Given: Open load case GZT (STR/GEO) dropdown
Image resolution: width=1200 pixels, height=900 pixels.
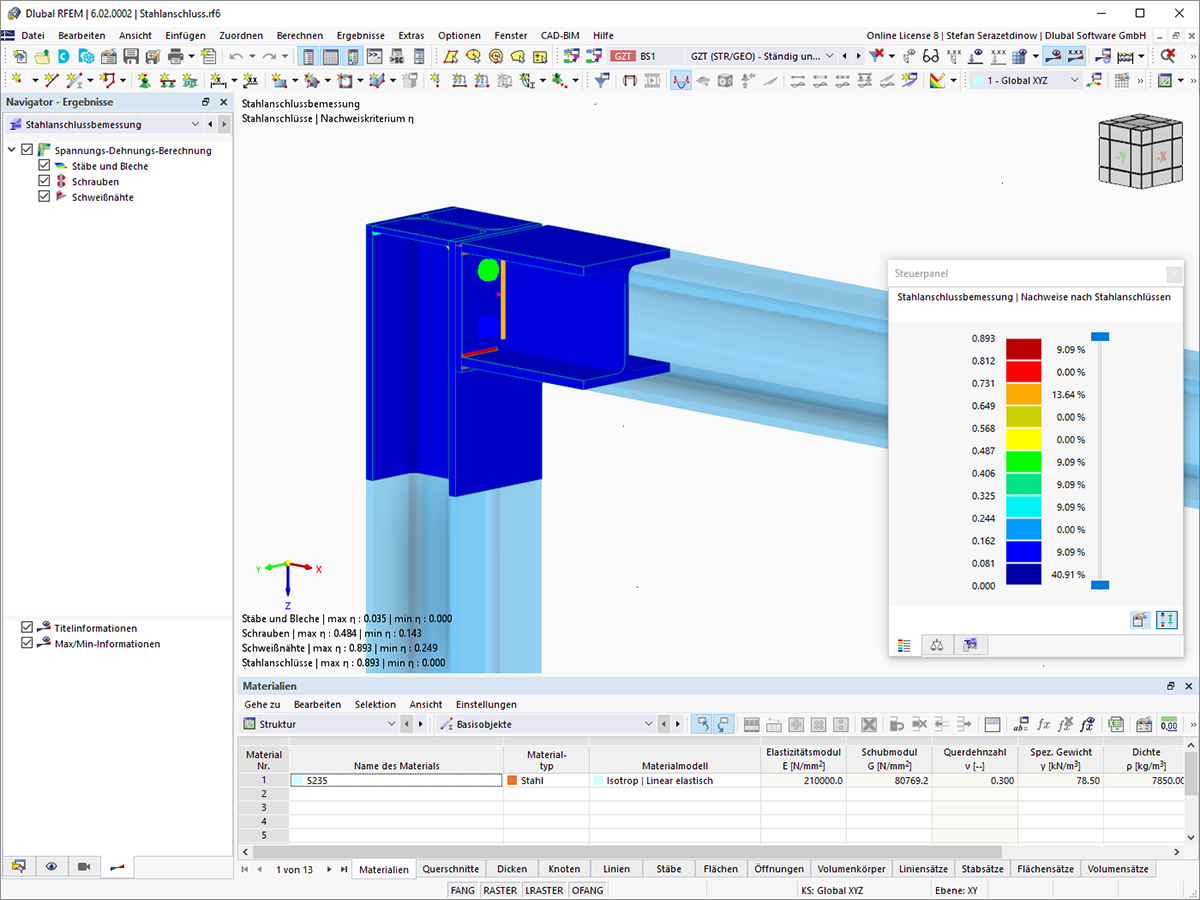Looking at the screenshot, I should [x=828, y=56].
